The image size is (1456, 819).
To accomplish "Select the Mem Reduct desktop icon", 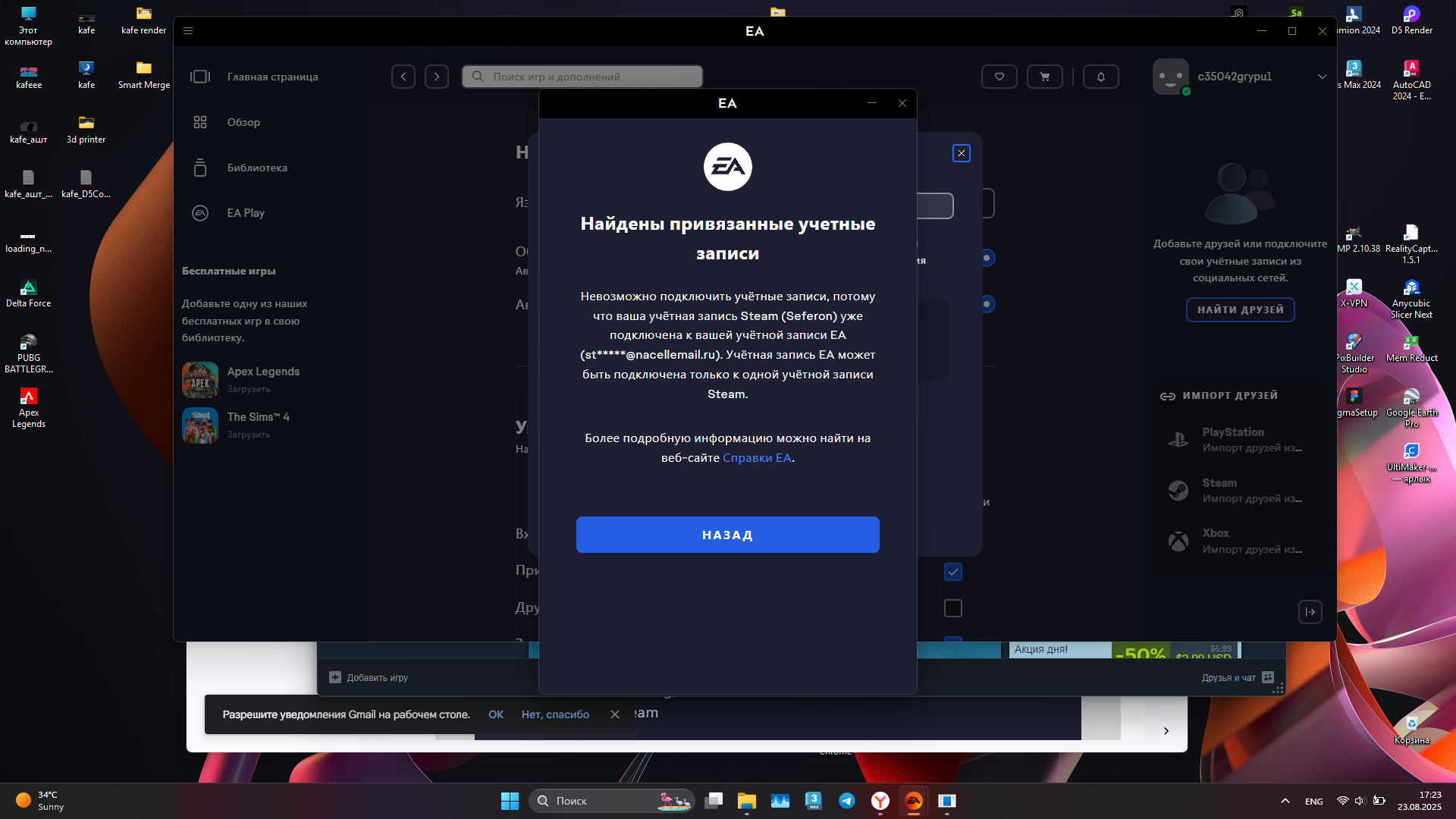I will [1411, 348].
